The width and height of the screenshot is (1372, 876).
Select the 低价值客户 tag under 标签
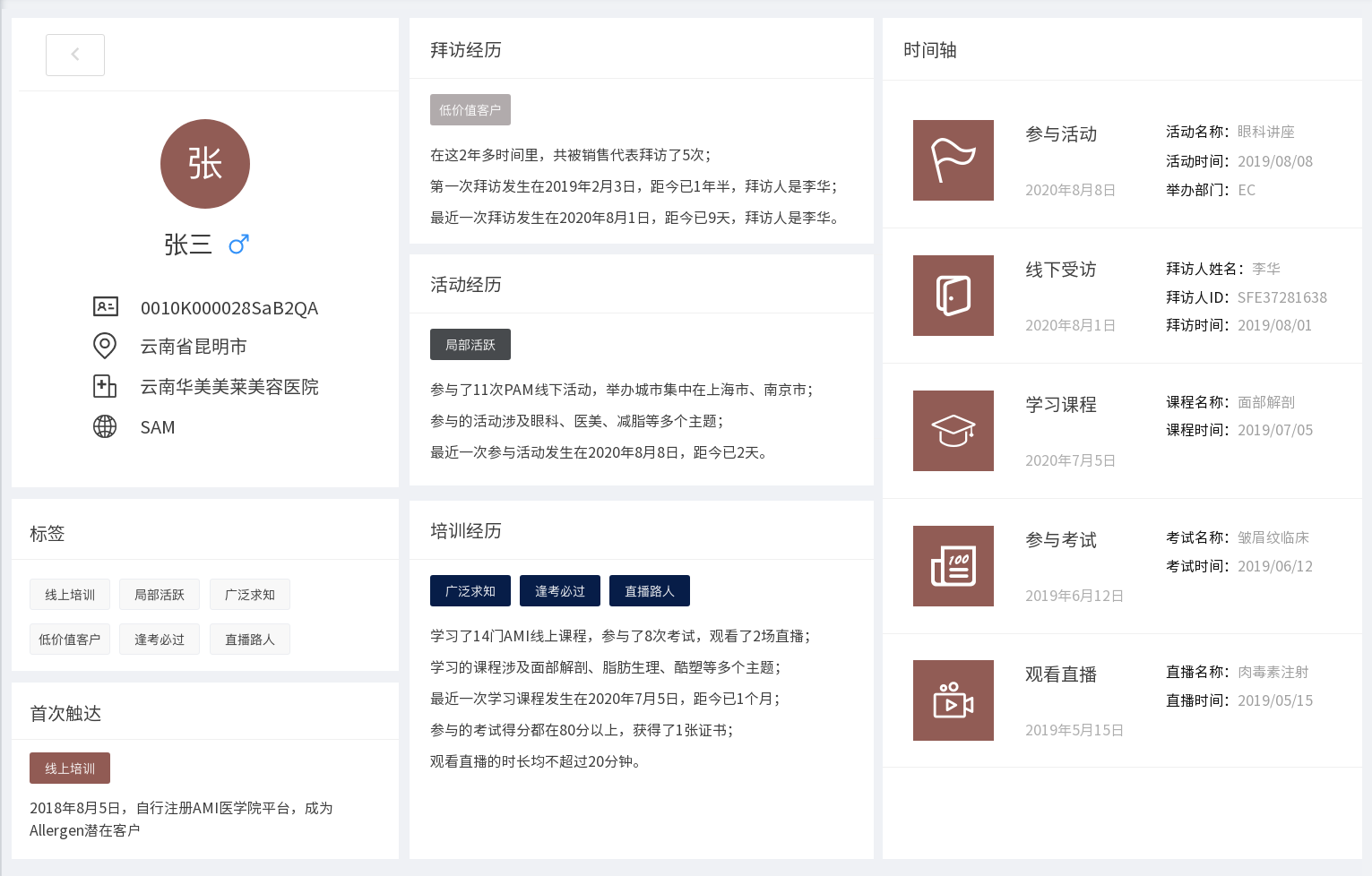70,640
